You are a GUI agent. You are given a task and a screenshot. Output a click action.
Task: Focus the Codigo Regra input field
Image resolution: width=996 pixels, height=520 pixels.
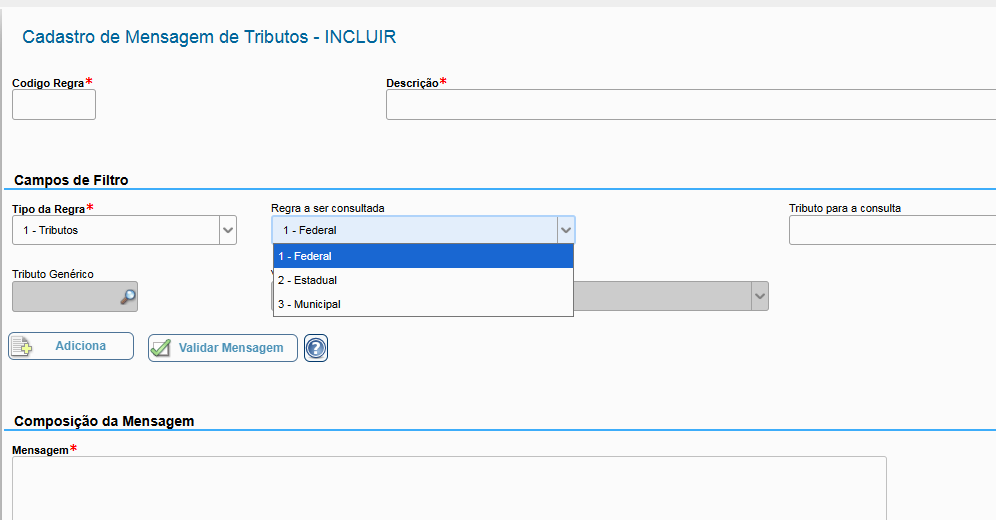54,105
